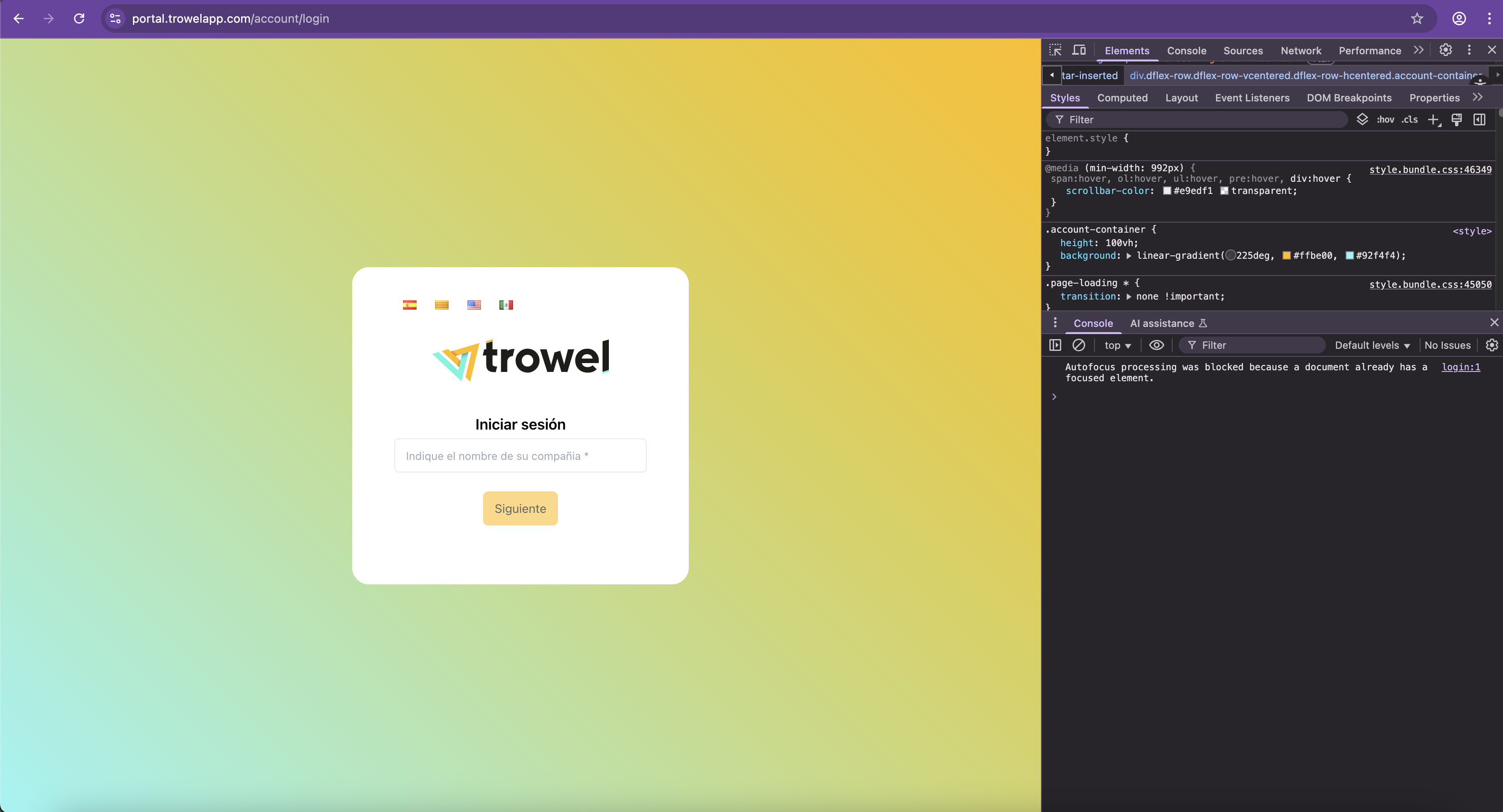Open the top context dropdown

[x=1117, y=345]
